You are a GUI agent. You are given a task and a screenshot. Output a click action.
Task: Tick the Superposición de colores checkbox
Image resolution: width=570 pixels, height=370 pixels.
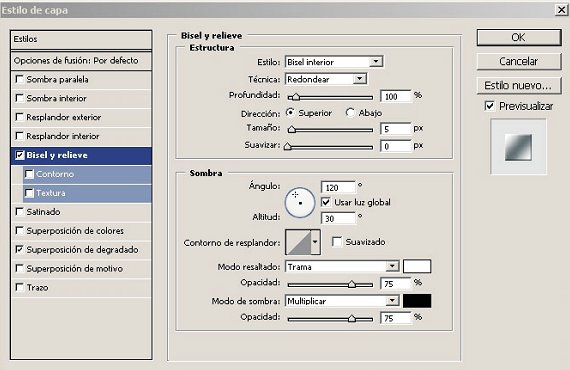(x=19, y=230)
